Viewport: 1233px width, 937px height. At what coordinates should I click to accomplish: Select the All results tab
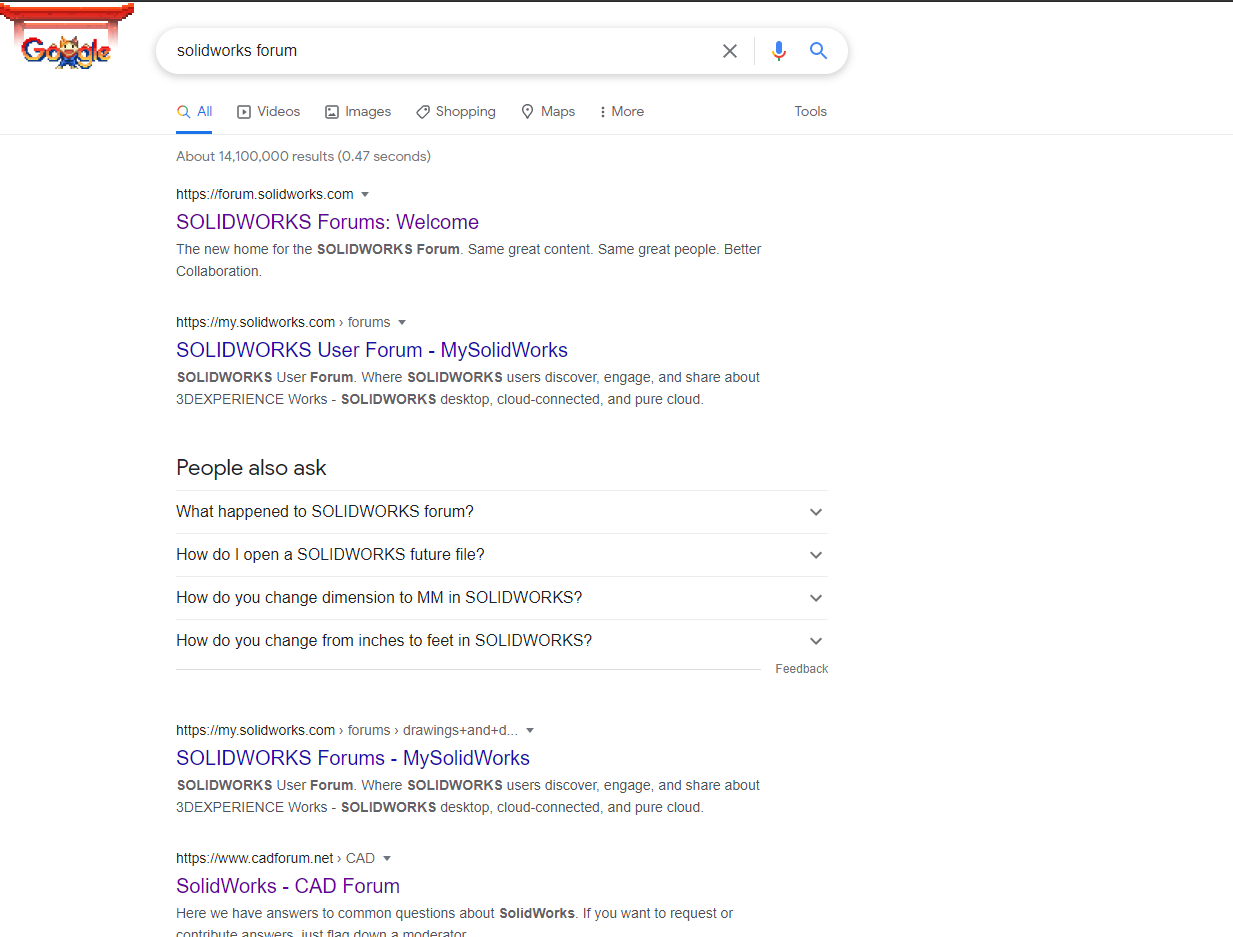[x=194, y=112]
